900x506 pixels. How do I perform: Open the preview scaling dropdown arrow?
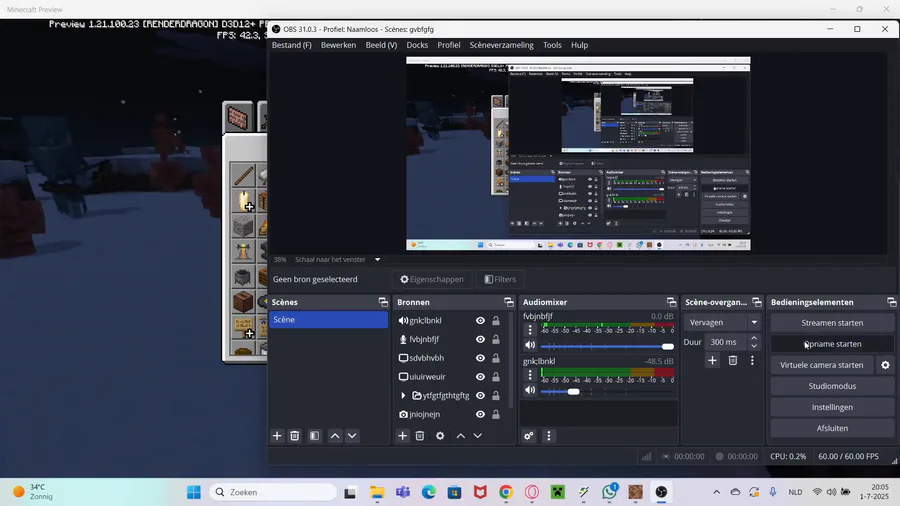pos(378,259)
